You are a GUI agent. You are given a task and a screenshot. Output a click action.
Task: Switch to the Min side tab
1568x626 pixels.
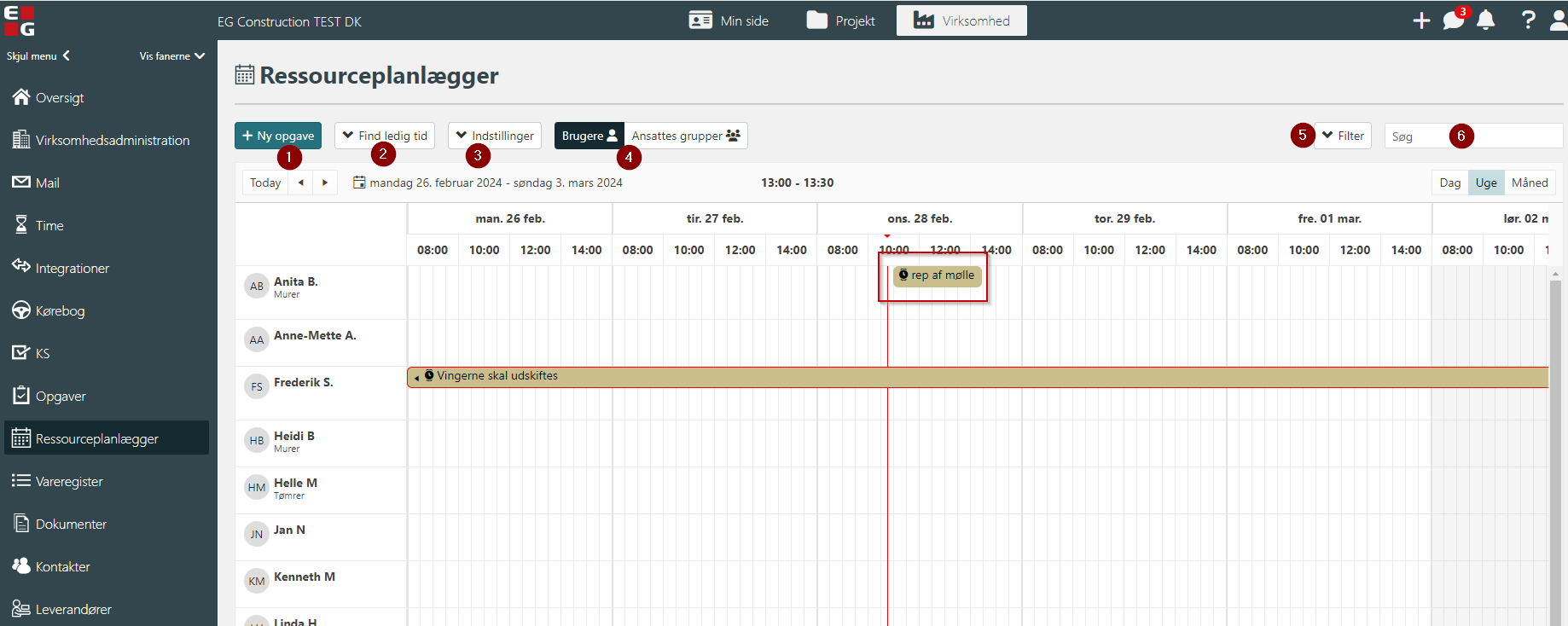(x=729, y=20)
